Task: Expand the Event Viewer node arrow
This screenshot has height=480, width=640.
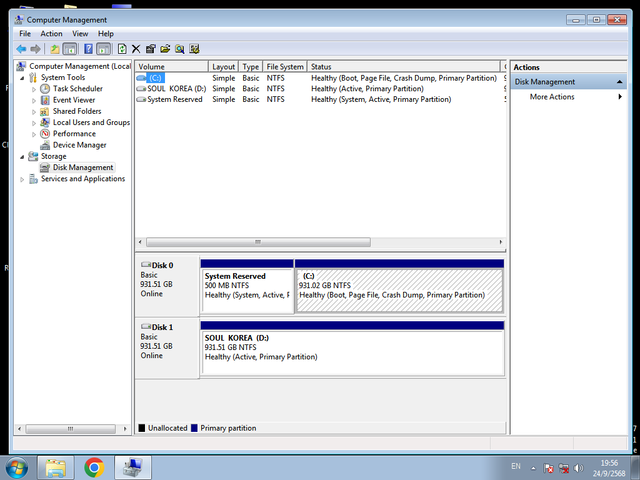Action: [x=34, y=100]
